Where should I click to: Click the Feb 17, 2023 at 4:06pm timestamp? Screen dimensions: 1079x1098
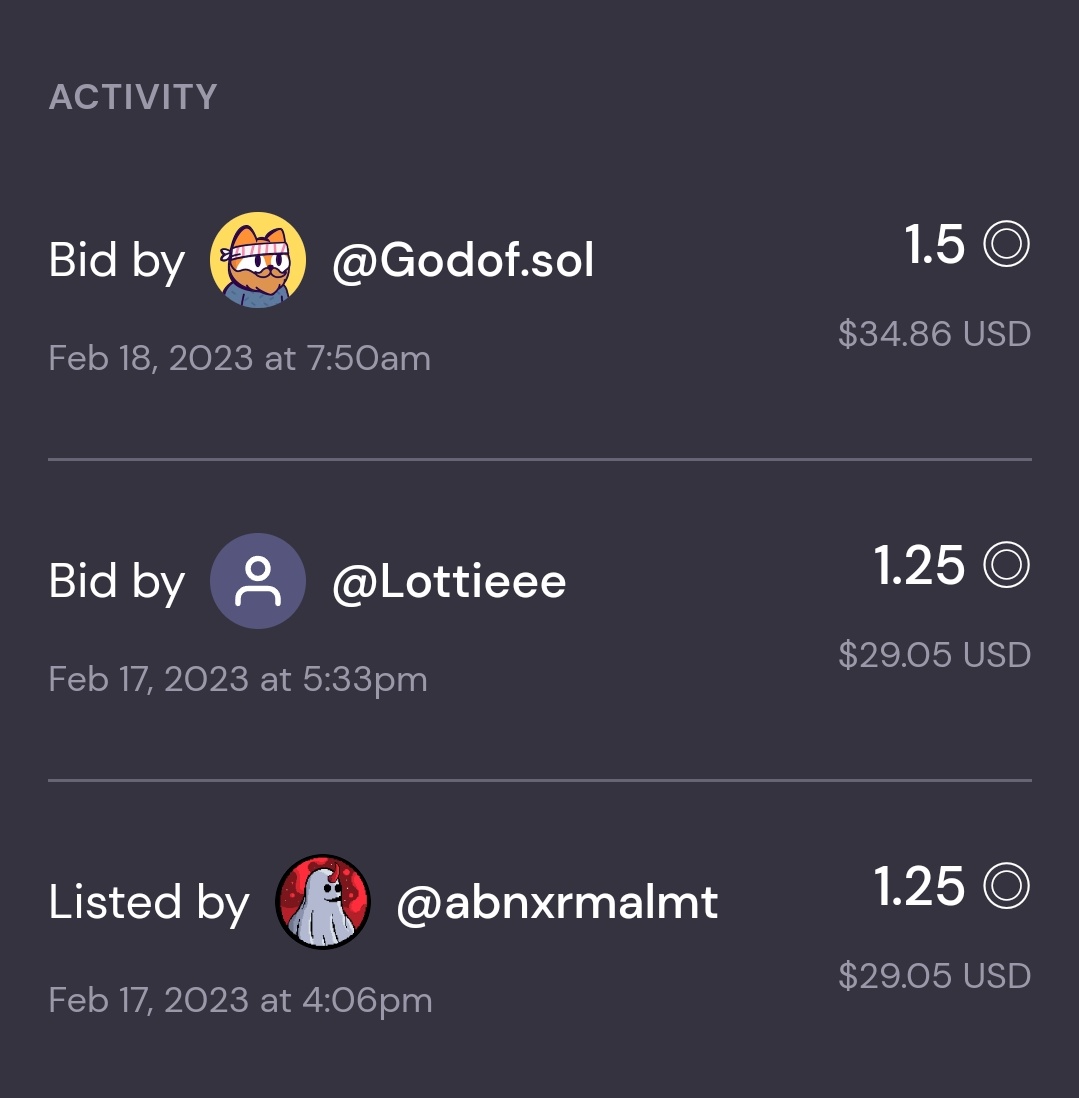click(240, 1000)
